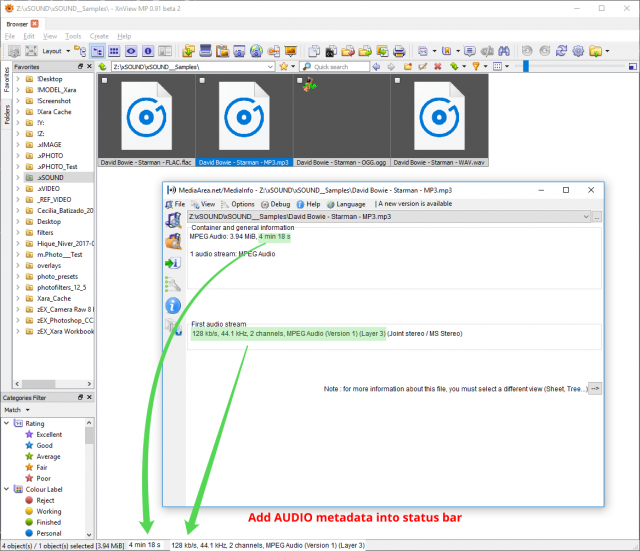Viewport: 640px width, 551px height.
Task: Click the red X delete icon
Action: coord(438,66)
